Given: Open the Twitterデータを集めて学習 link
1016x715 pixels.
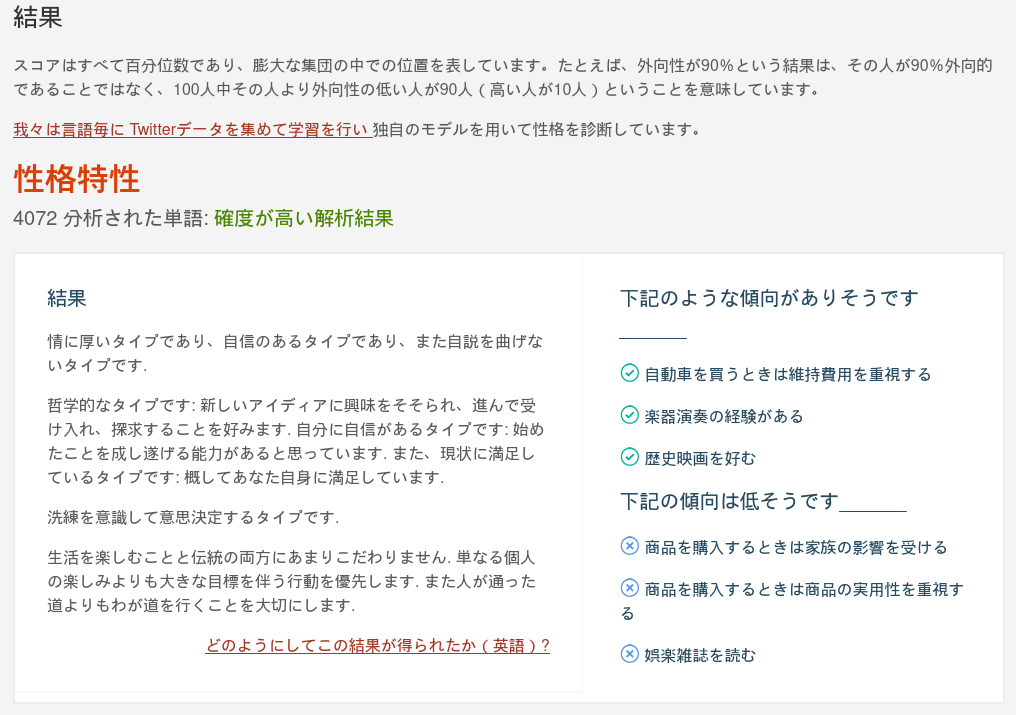Looking at the screenshot, I should tap(190, 129).
